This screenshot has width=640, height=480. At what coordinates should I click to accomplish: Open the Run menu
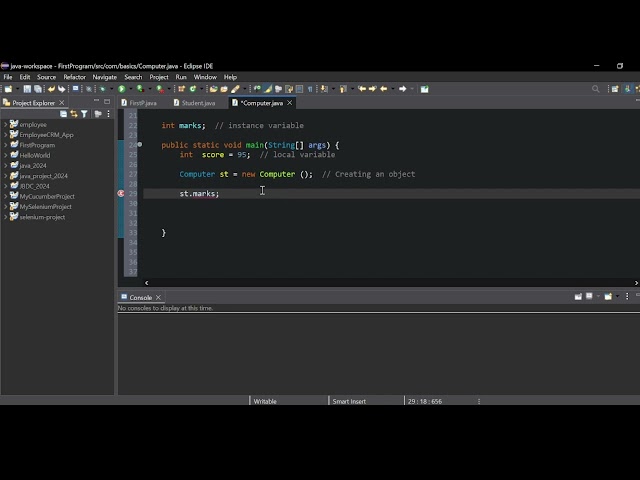181,77
